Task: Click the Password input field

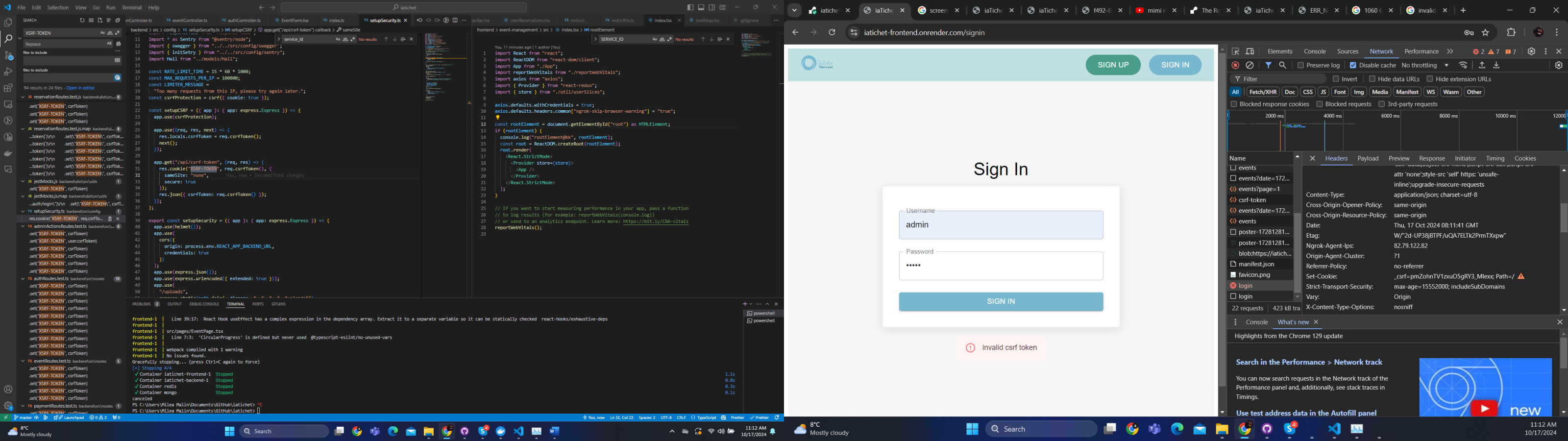Action: (x=1000, y=266)
